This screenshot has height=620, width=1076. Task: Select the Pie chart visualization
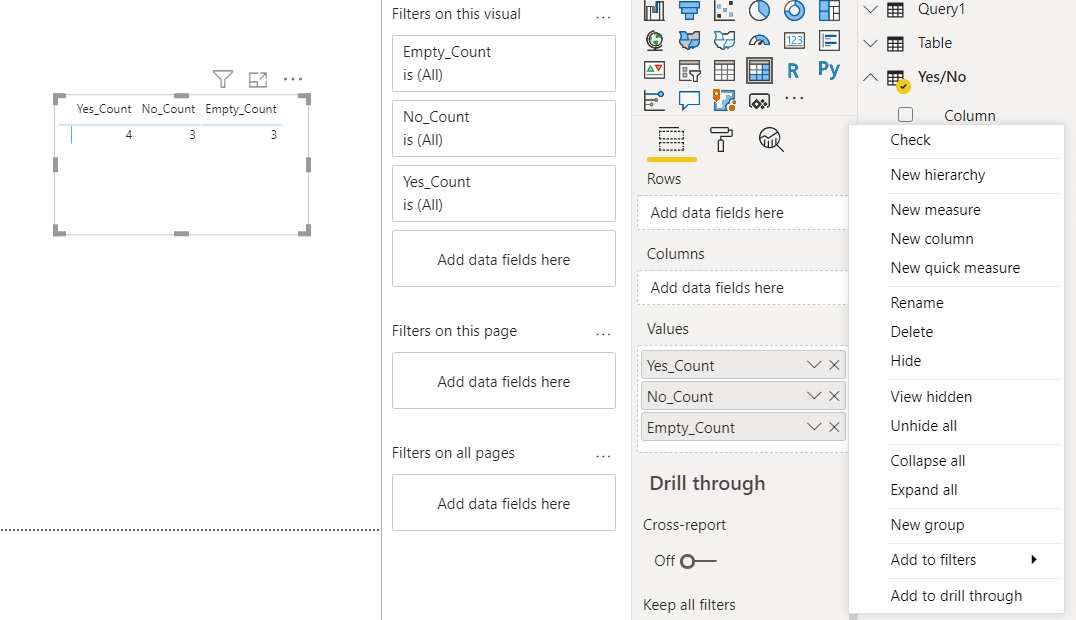pos(759,10)
